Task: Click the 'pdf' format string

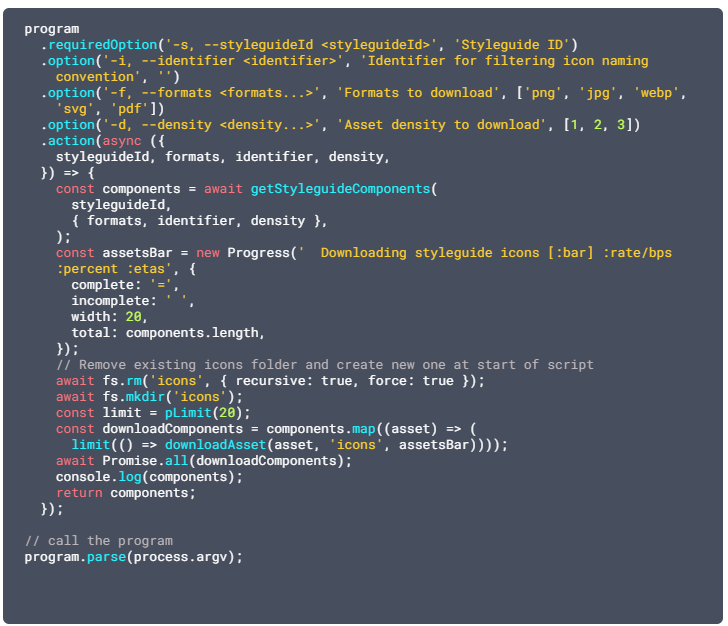Action: click(130, 109)
